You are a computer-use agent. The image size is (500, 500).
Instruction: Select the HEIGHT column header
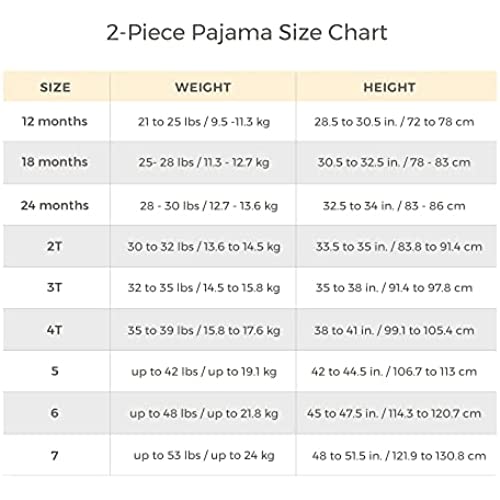pyautogui.click(x=389, y=87)
